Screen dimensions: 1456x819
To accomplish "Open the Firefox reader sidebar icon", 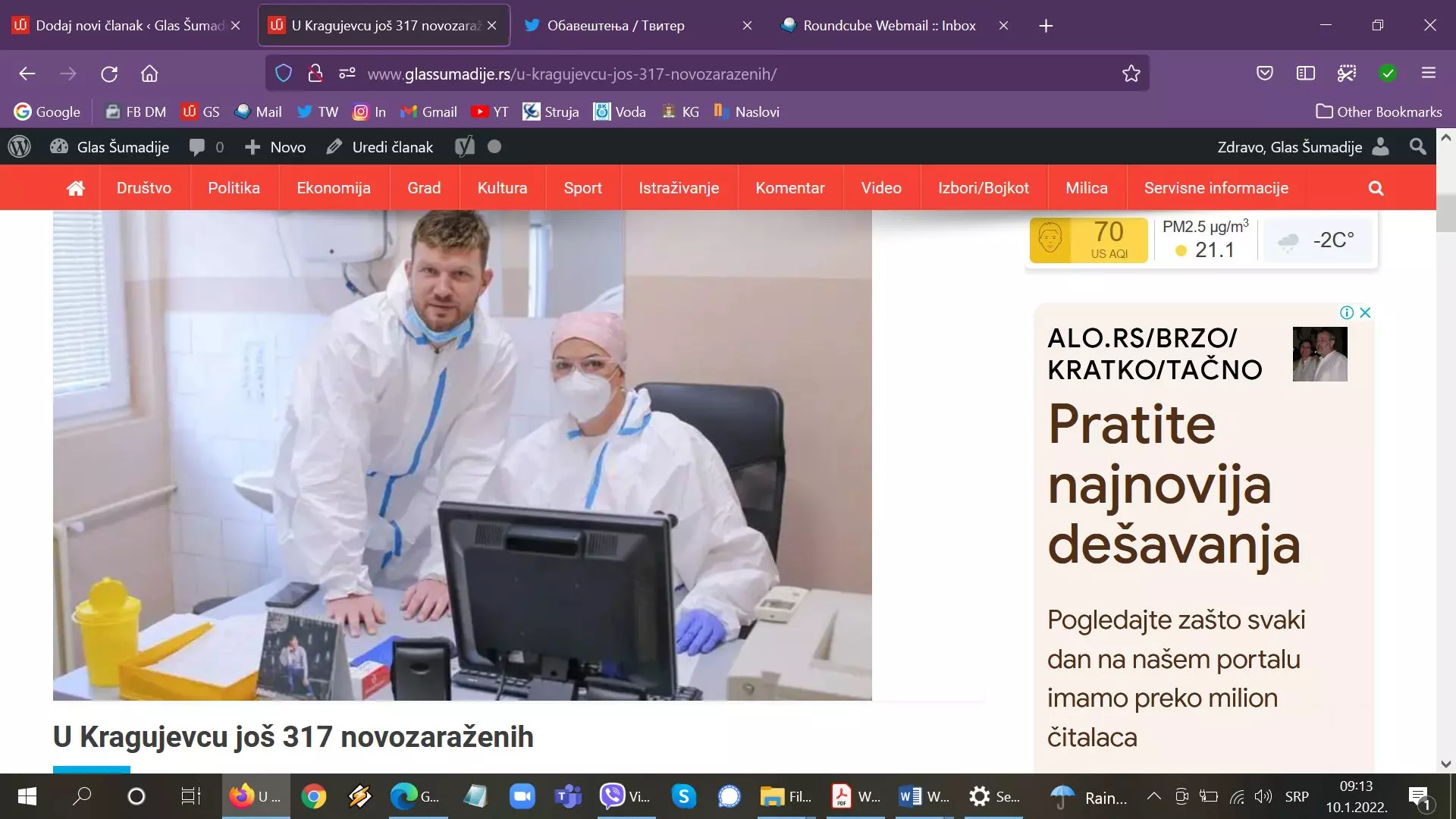I will click(1305, 74).
